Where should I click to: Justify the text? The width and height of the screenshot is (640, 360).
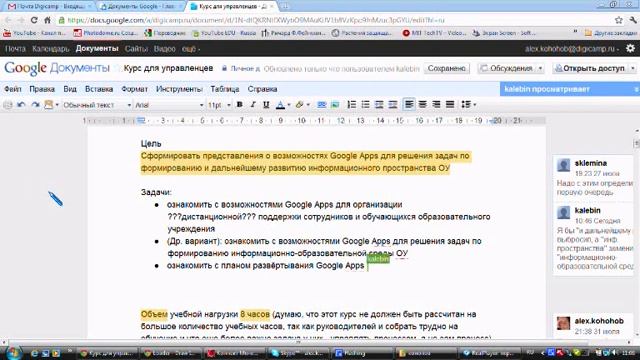pyautogui.click(x=450, y=105)
